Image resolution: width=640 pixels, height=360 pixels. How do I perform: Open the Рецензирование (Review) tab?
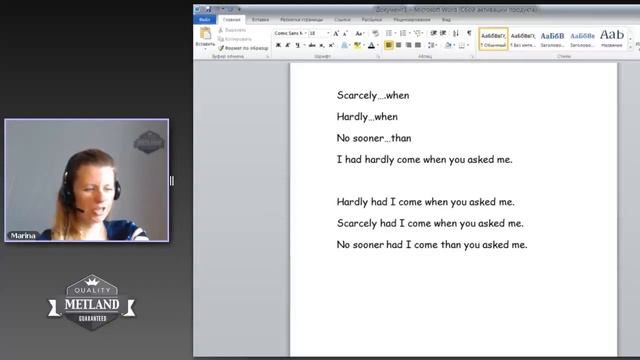tap(411, 20)
